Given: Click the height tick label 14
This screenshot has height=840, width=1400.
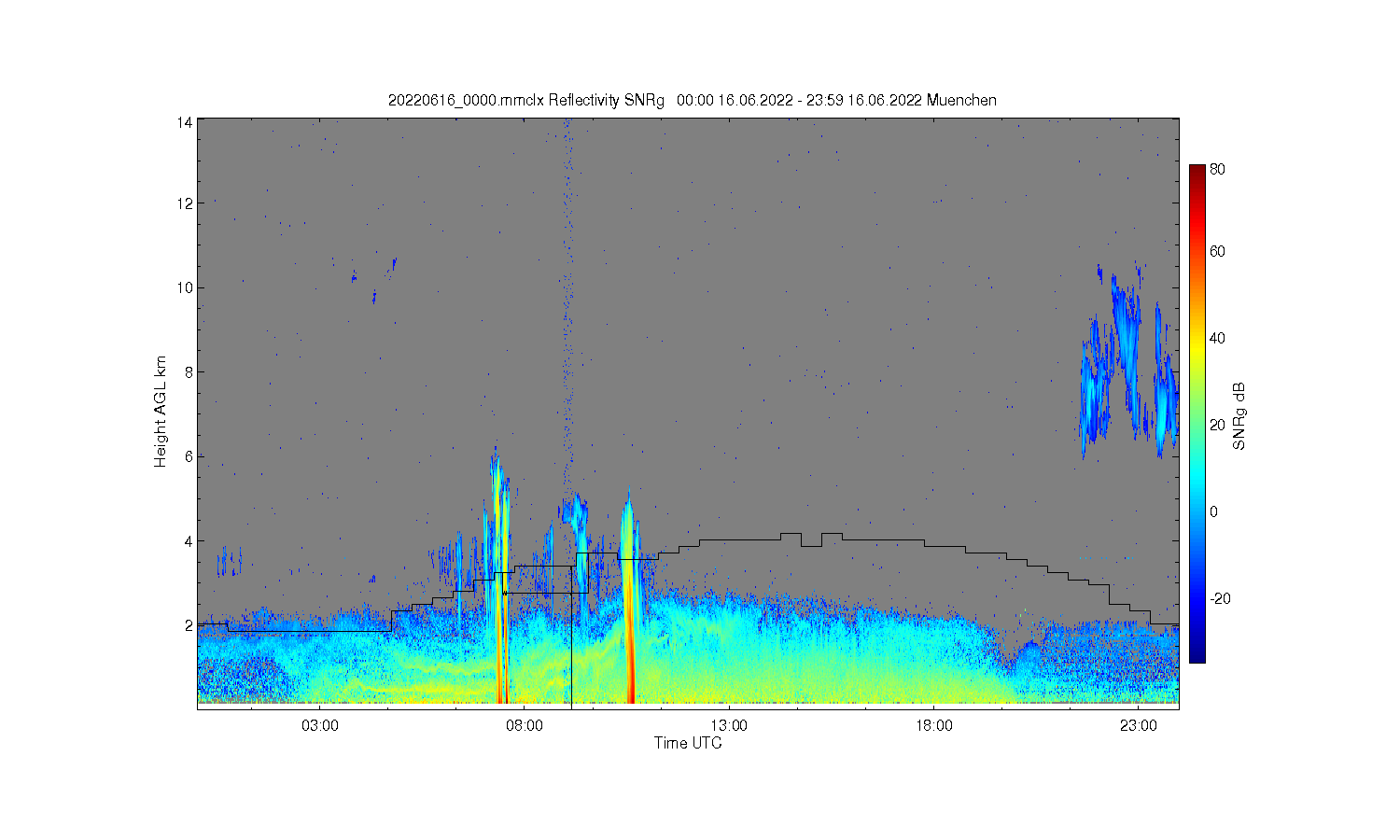Looking at the screenshot, I should [186, 122].
